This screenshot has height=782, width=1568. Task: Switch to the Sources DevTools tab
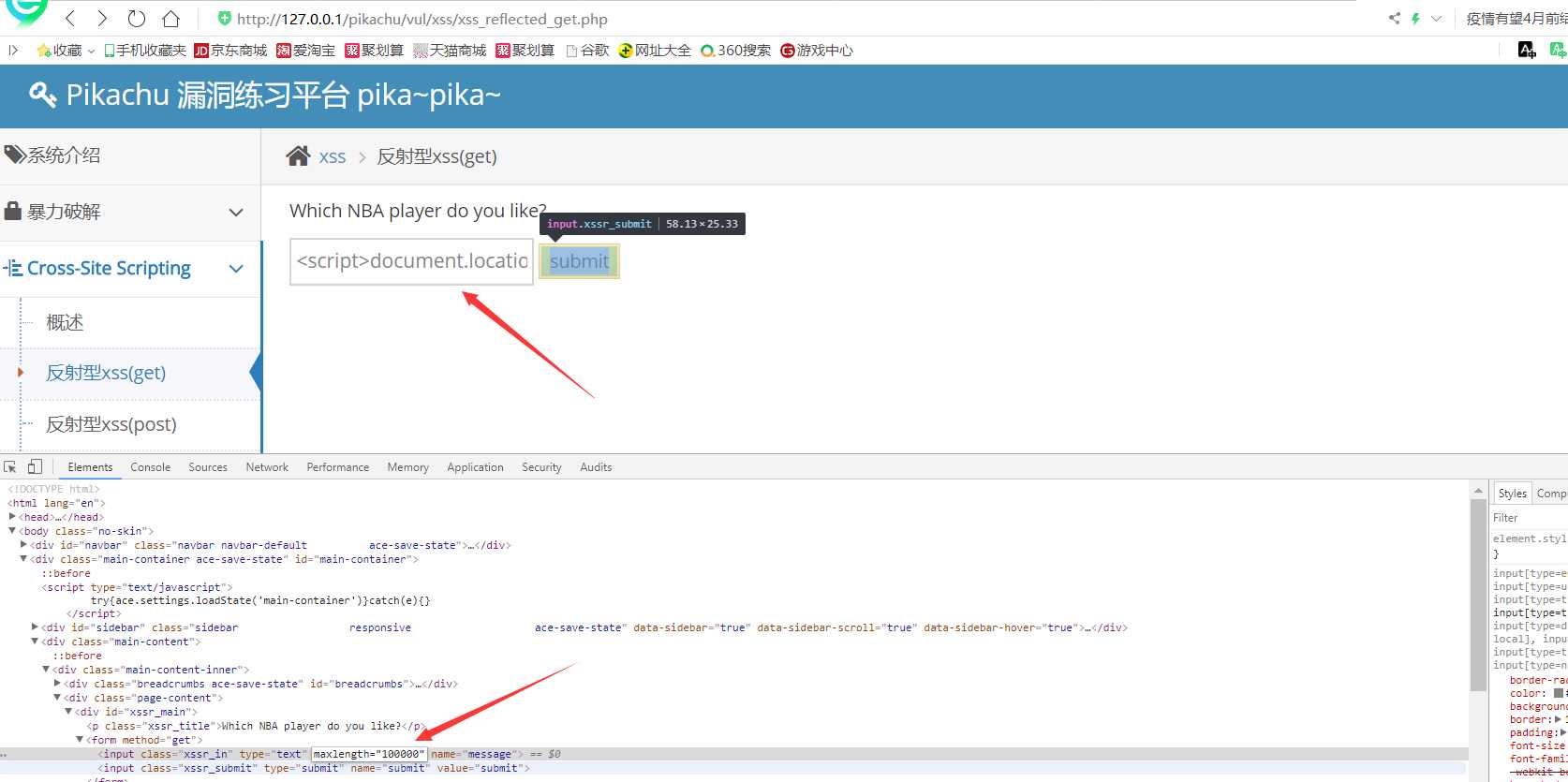point(208,467)
